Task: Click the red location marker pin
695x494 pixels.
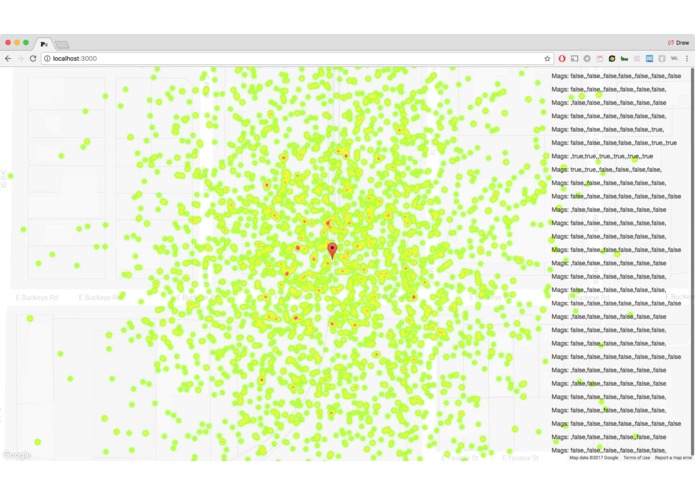Action: click(332, 250)
